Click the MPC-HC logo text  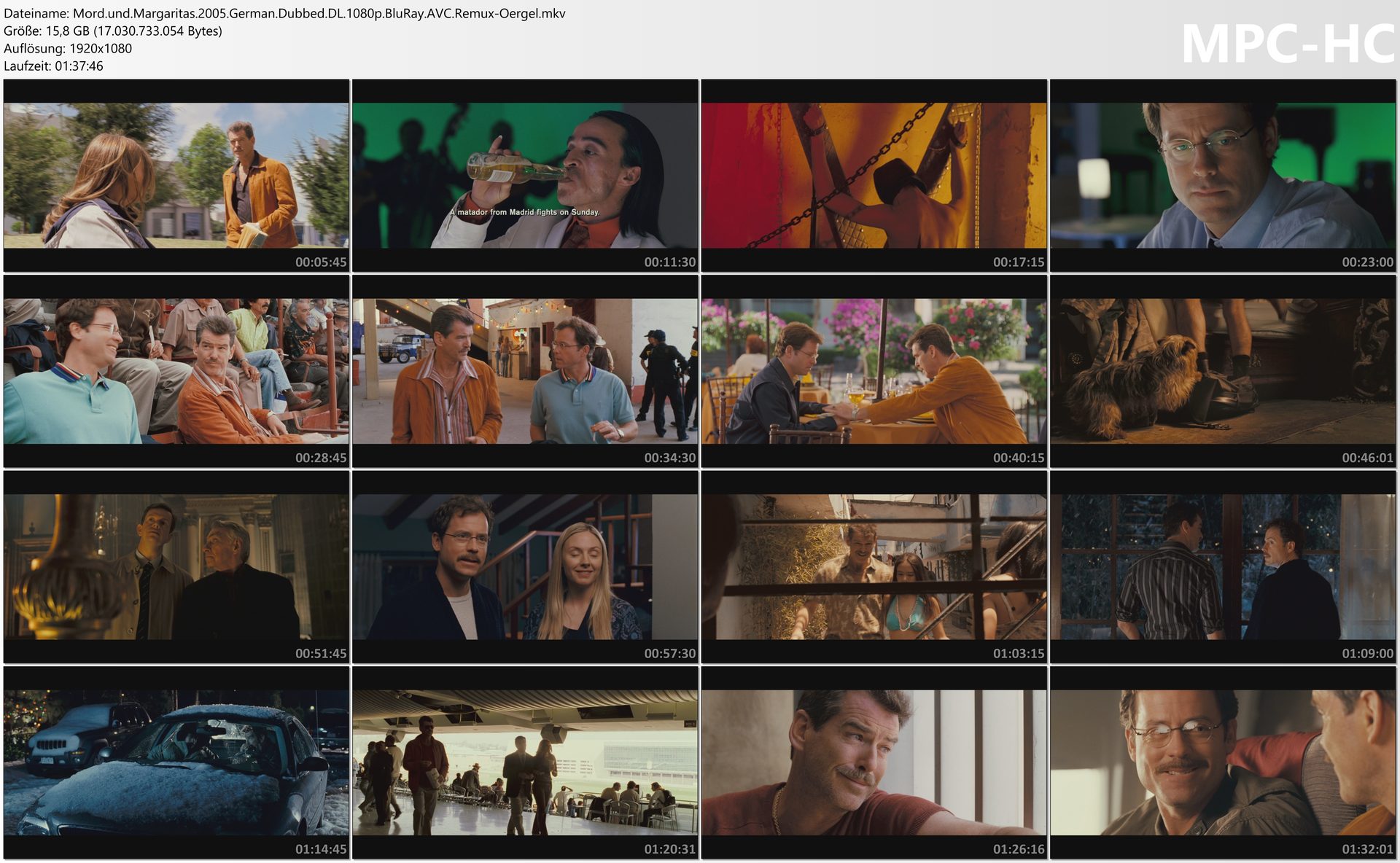pyautogui.click(x=1287, y=44)
